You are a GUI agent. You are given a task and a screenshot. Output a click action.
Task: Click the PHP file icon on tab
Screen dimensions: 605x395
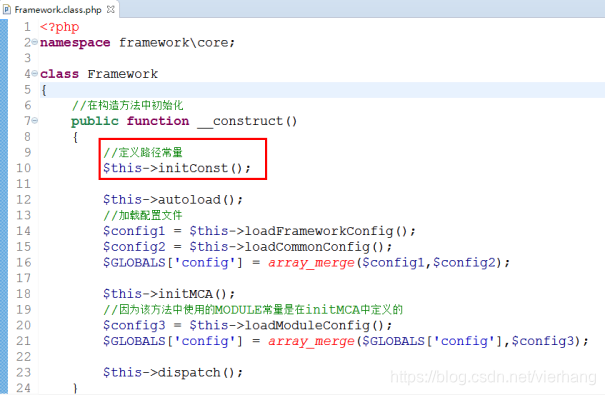point(7,10)
